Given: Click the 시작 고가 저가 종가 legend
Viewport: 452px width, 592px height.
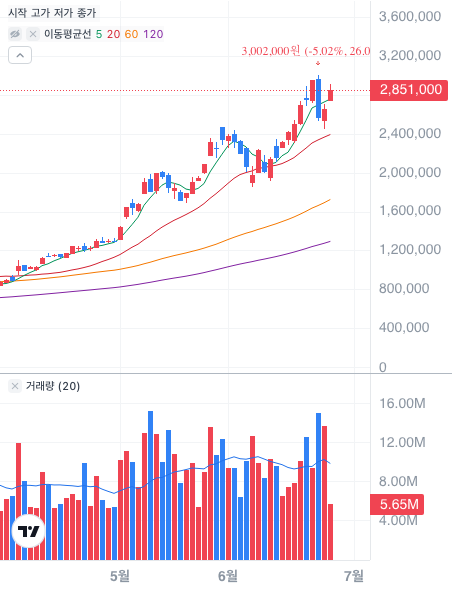Looking at the screenshot, I should click(52, 13).
